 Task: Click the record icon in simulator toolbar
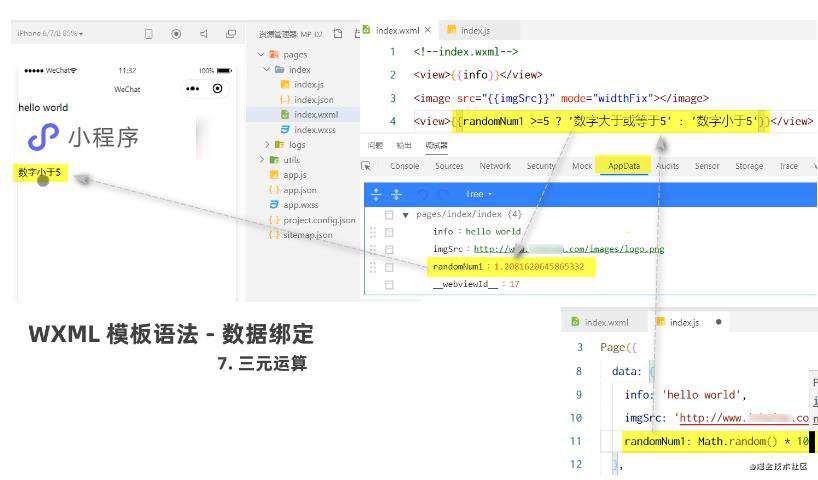[176, 34]
